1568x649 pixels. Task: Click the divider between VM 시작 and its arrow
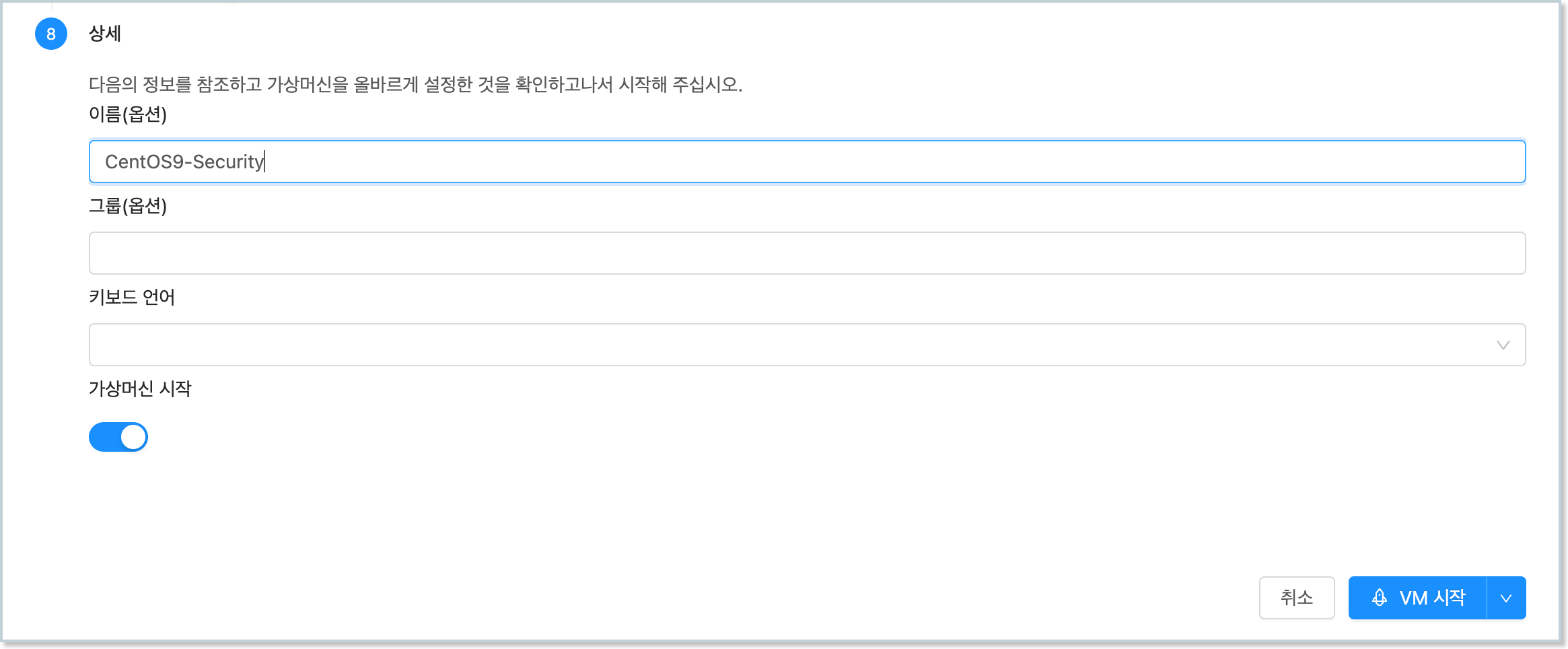(1487, 598)
